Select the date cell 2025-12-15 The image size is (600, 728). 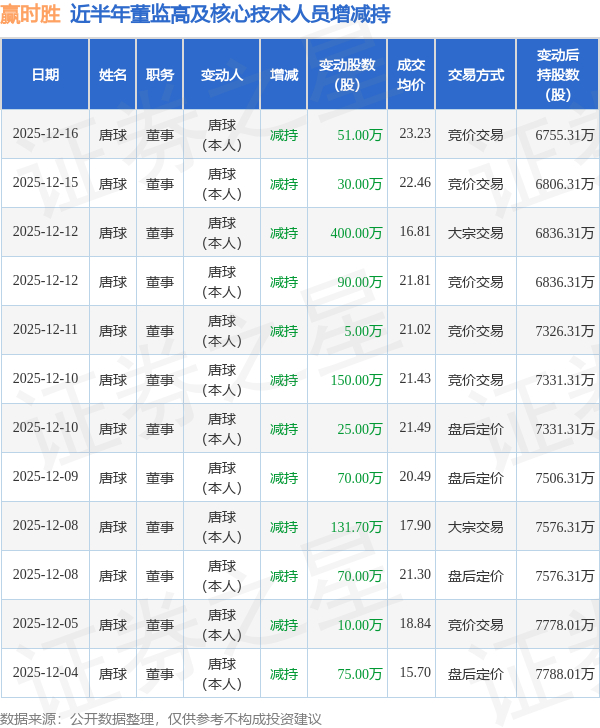coord(46,182)
